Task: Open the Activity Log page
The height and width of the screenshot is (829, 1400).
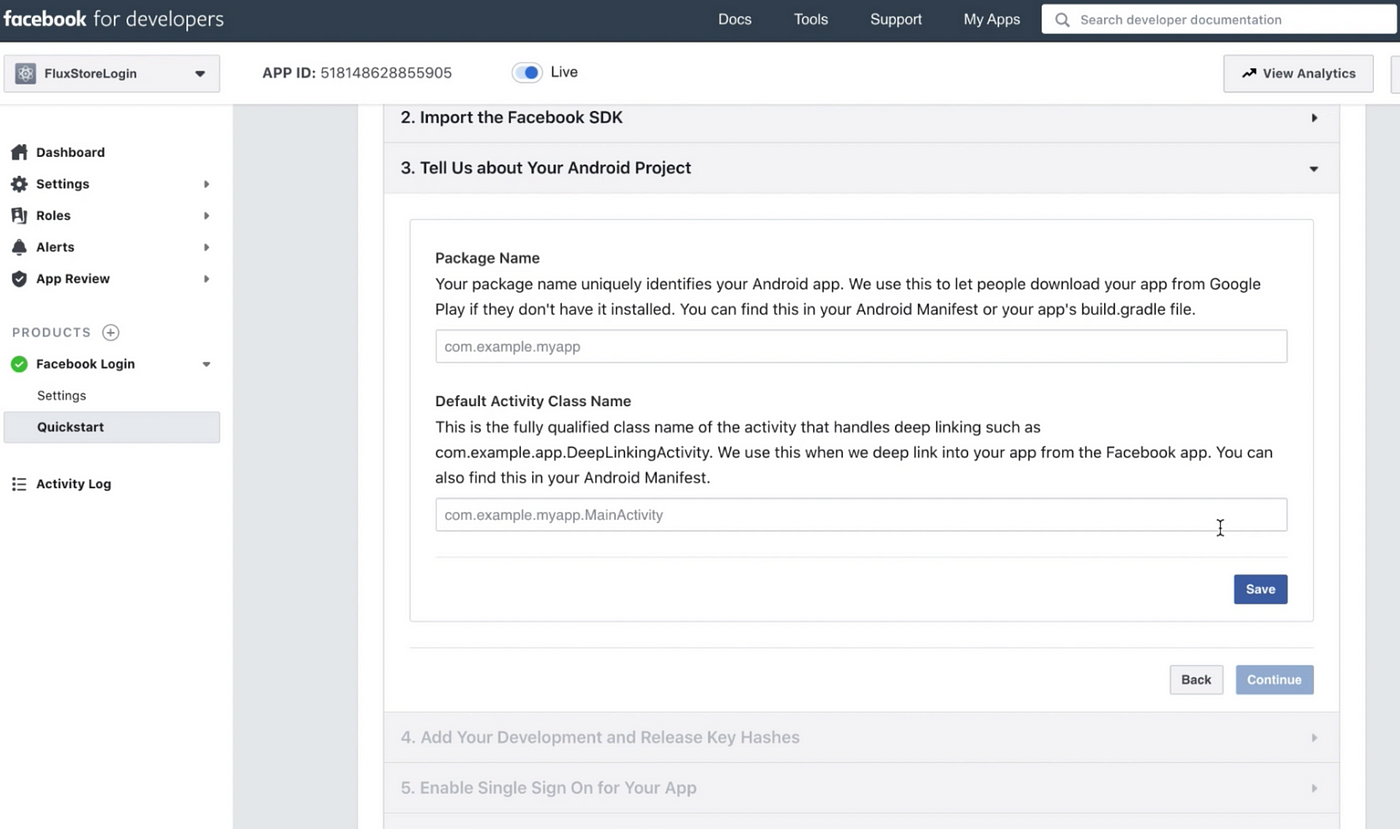Action: (73, 484)
